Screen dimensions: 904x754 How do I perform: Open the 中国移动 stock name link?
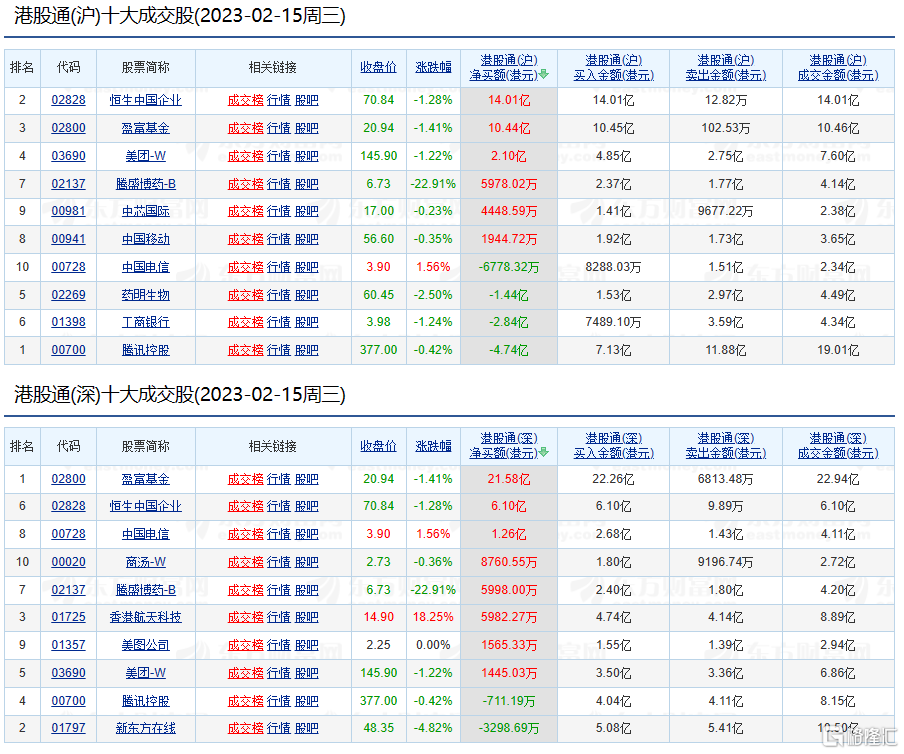145,239
